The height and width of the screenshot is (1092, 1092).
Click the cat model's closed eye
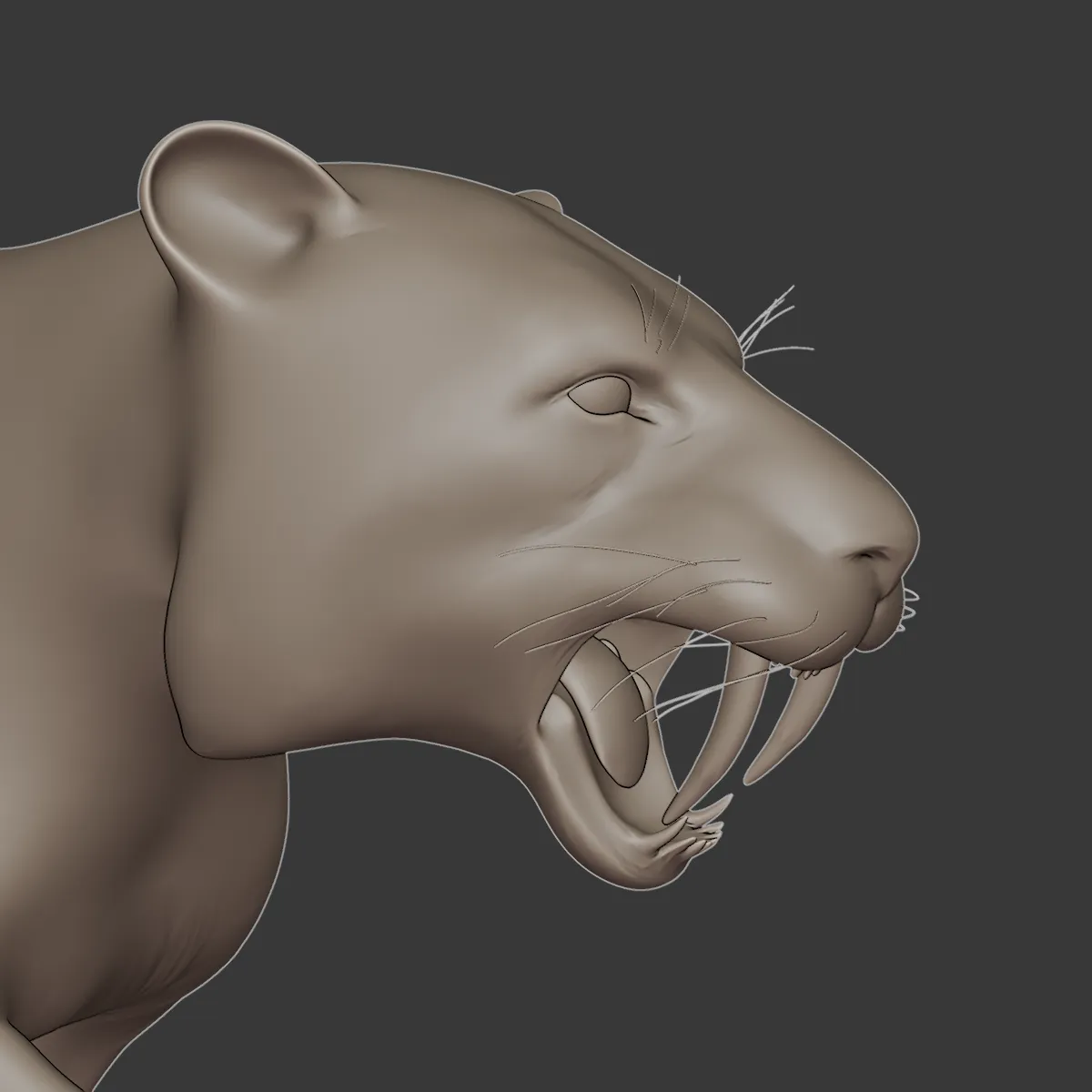tap(602, 397)
